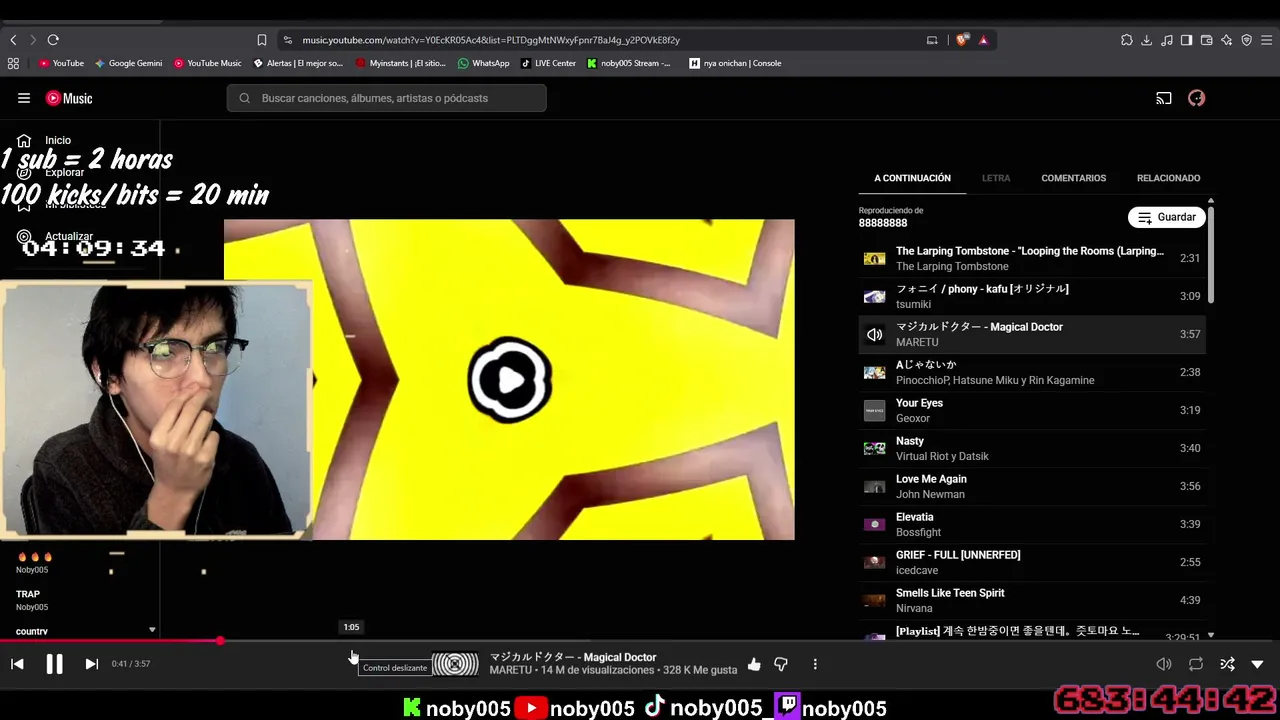1280x720 pixels.
Task: Click the video play overlay button
Action: click(x=510, y=380)
